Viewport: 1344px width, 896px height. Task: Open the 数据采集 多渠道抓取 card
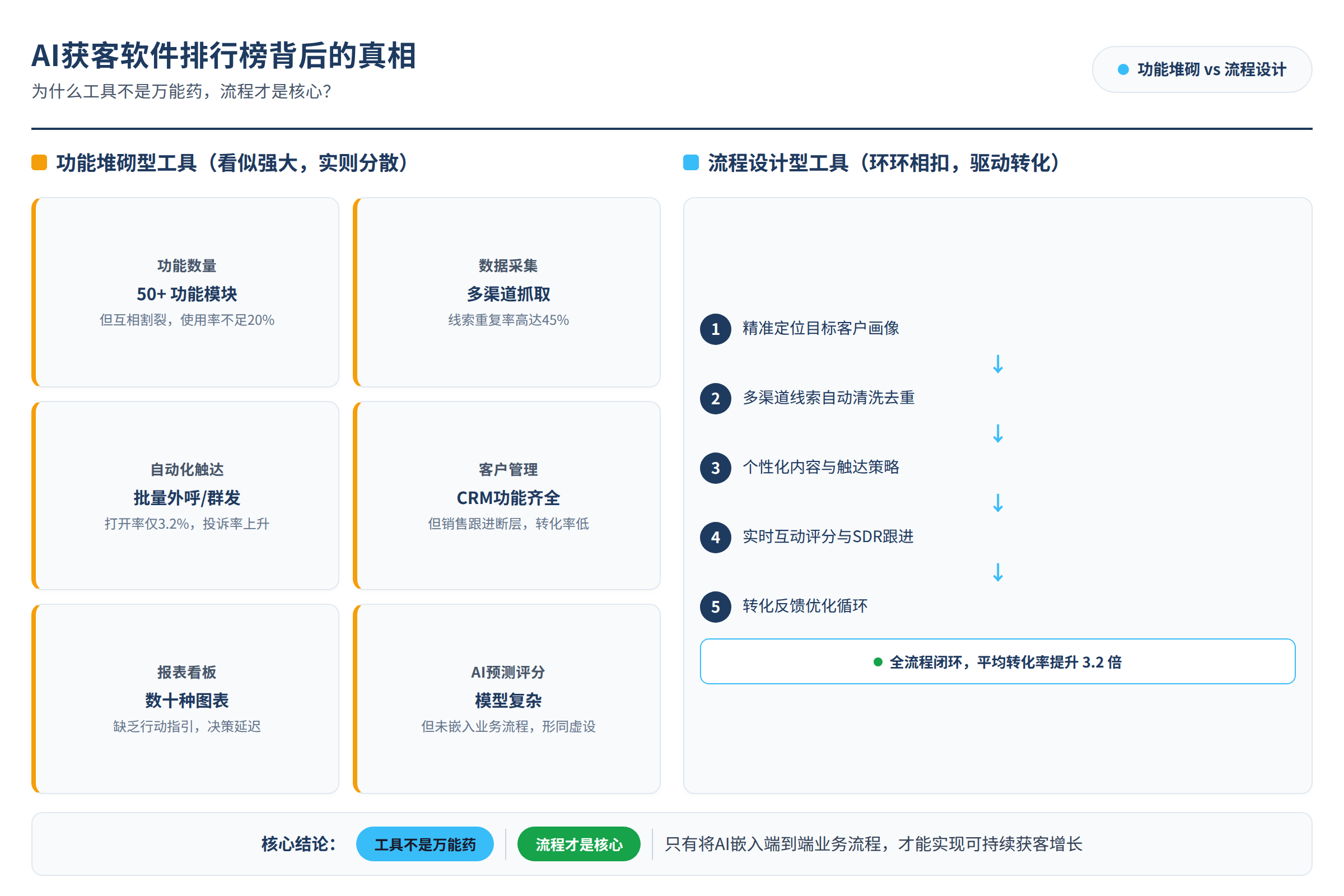click(x=507, y=292)
